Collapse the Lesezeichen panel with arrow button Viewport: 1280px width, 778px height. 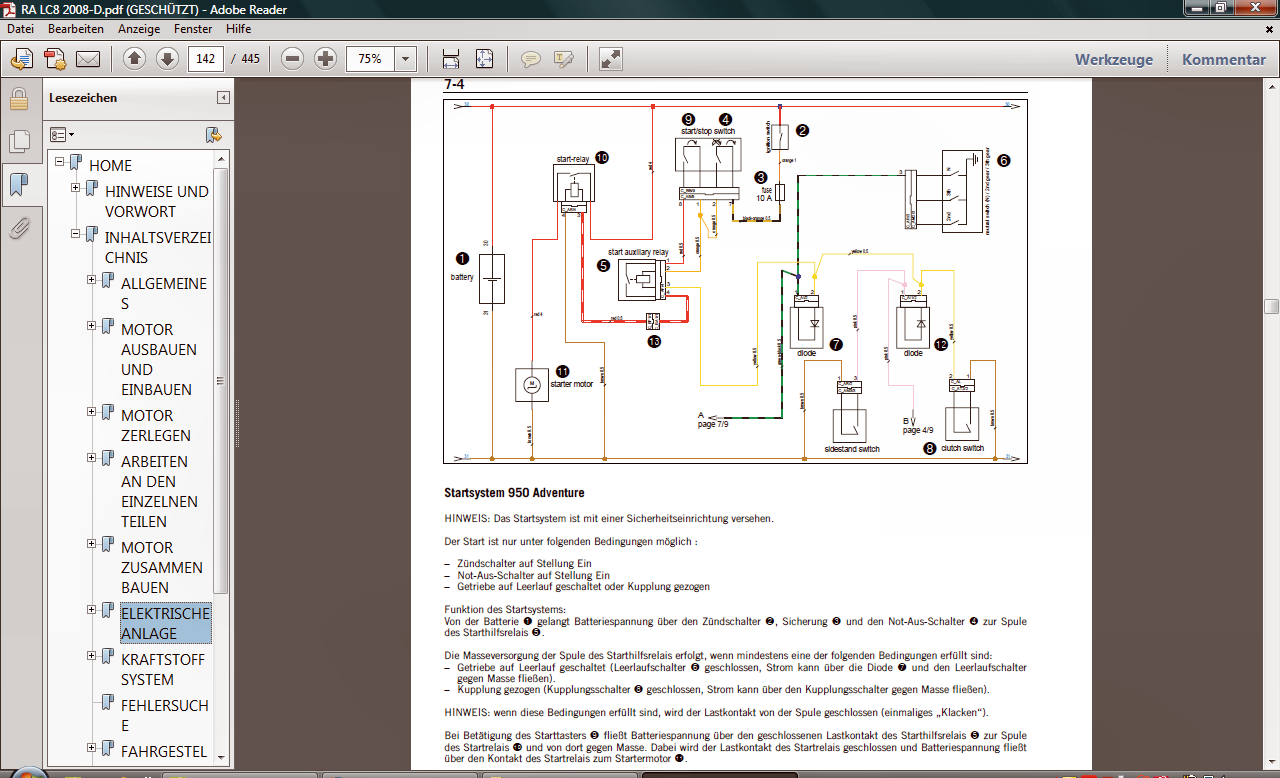pos(223,98)
